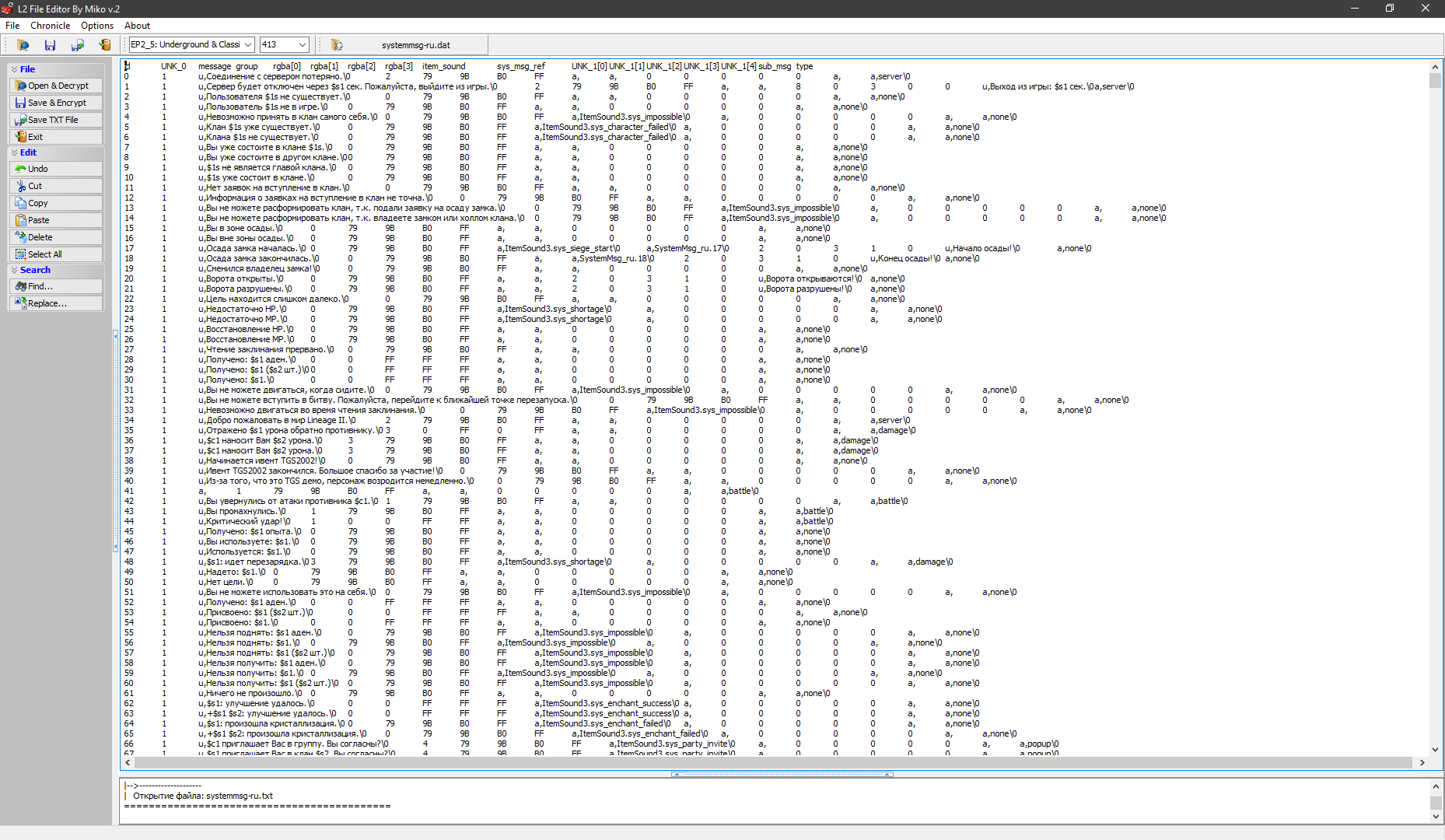Collapse the Search panel section
The width and height of the screenshot is (1445, 840).
click(x=14, y=270)
